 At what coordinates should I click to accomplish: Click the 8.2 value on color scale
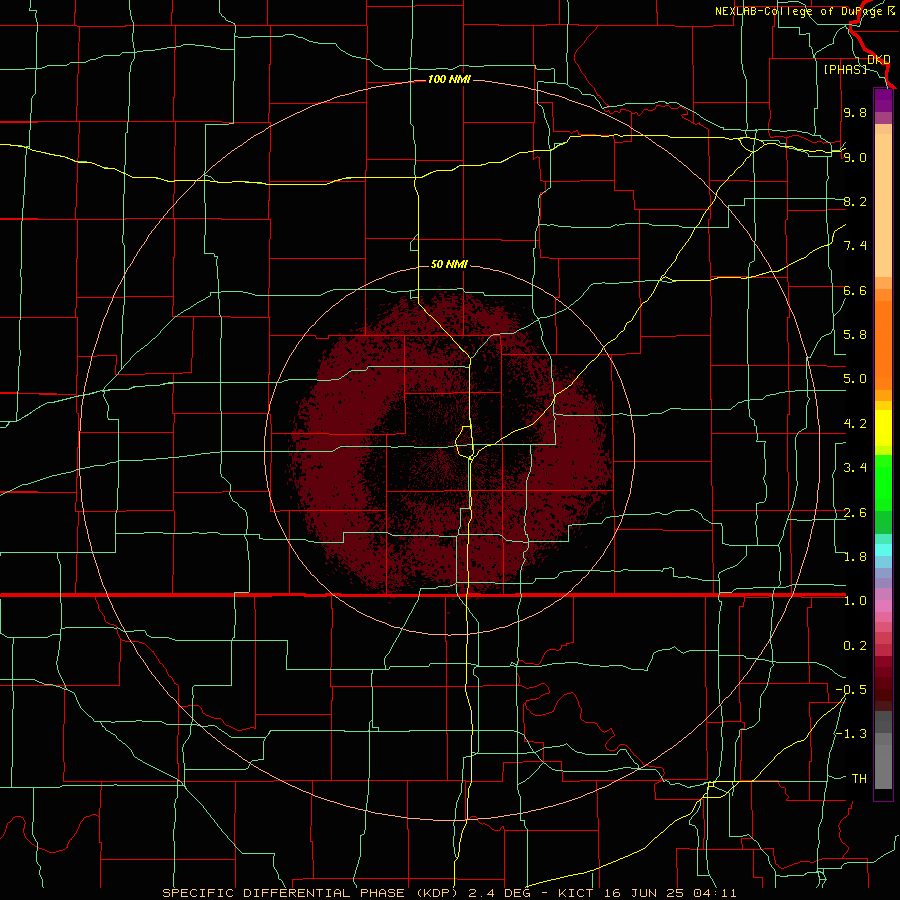pyautogui.click(x=855, y=201)
